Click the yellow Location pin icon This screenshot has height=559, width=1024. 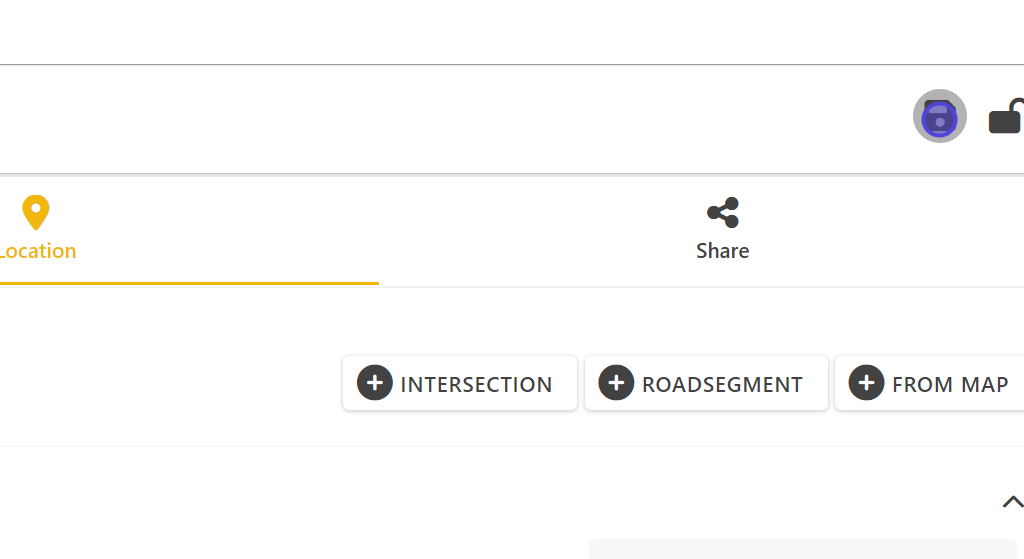pyautogui.click(x=36, y=213)
